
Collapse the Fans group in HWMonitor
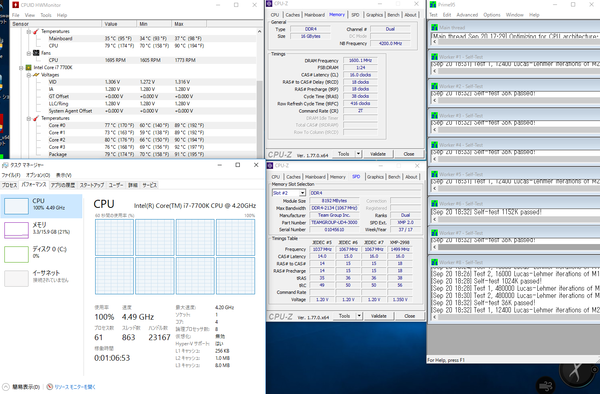[29, 53]
